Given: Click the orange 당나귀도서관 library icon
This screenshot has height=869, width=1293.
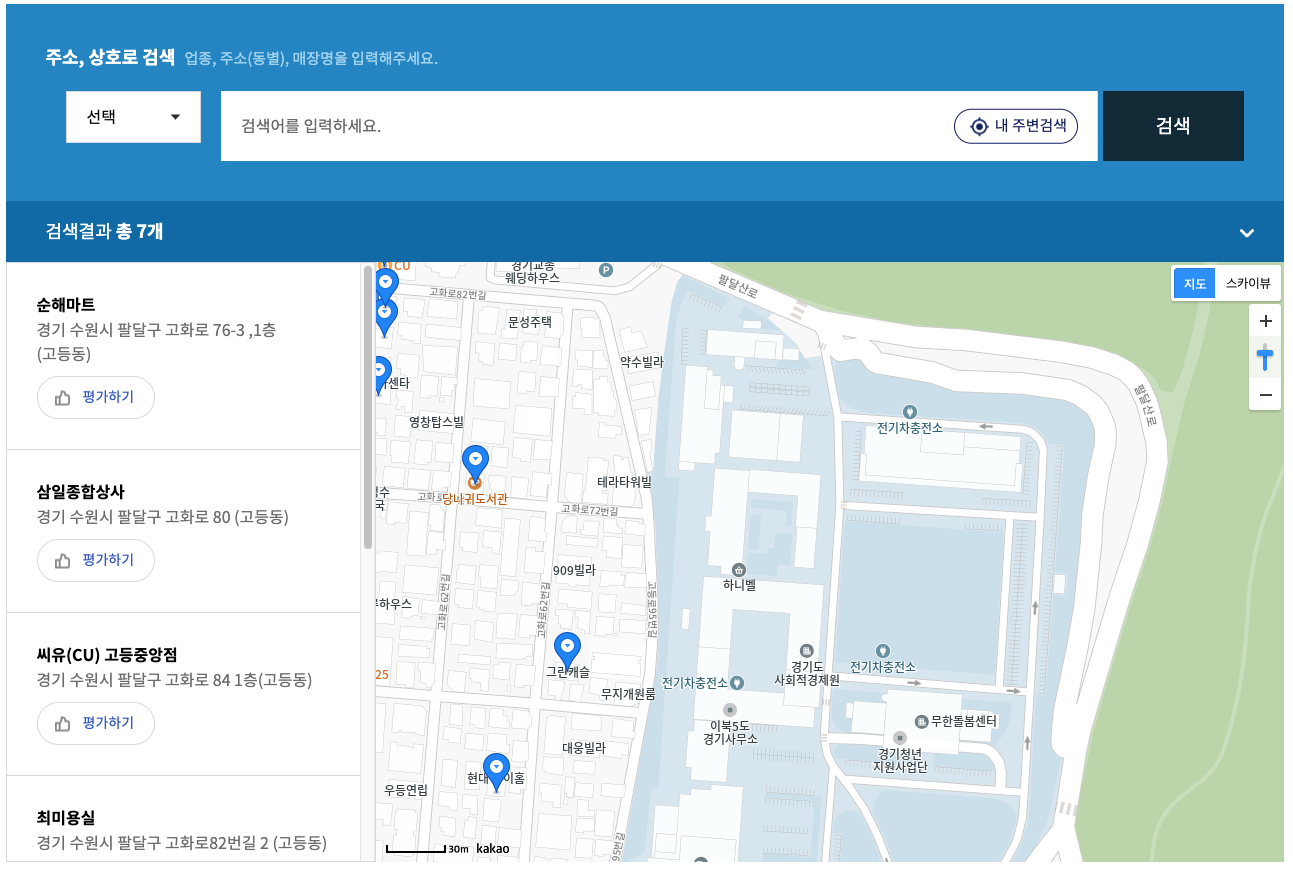Looking at the screenshot, I should coord(475,483).
